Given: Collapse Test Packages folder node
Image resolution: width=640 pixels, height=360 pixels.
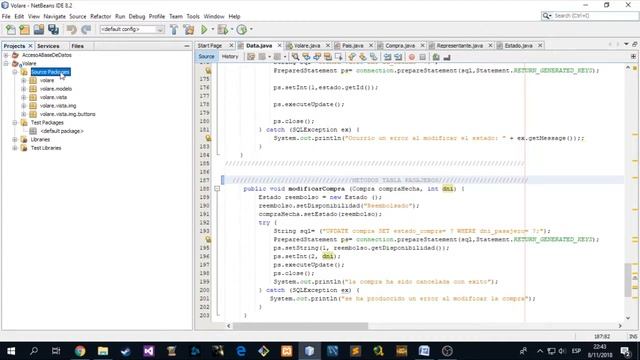Looking at the screenshot, I should (x=15, y=123).
